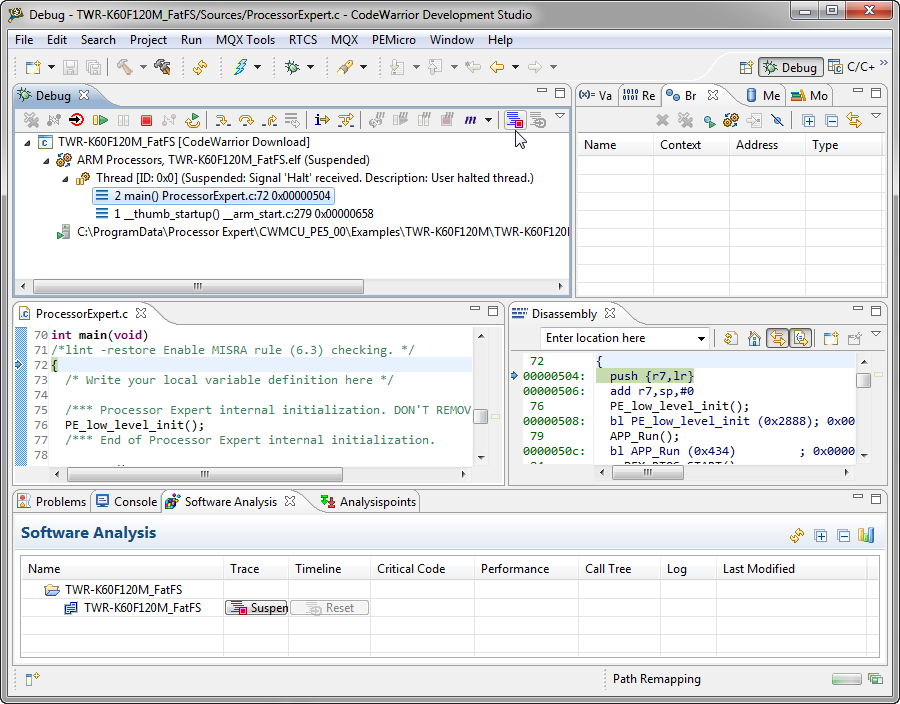The image size is (900, 704).
Task: Switch to the Debug perspective button
Action: 790,67
